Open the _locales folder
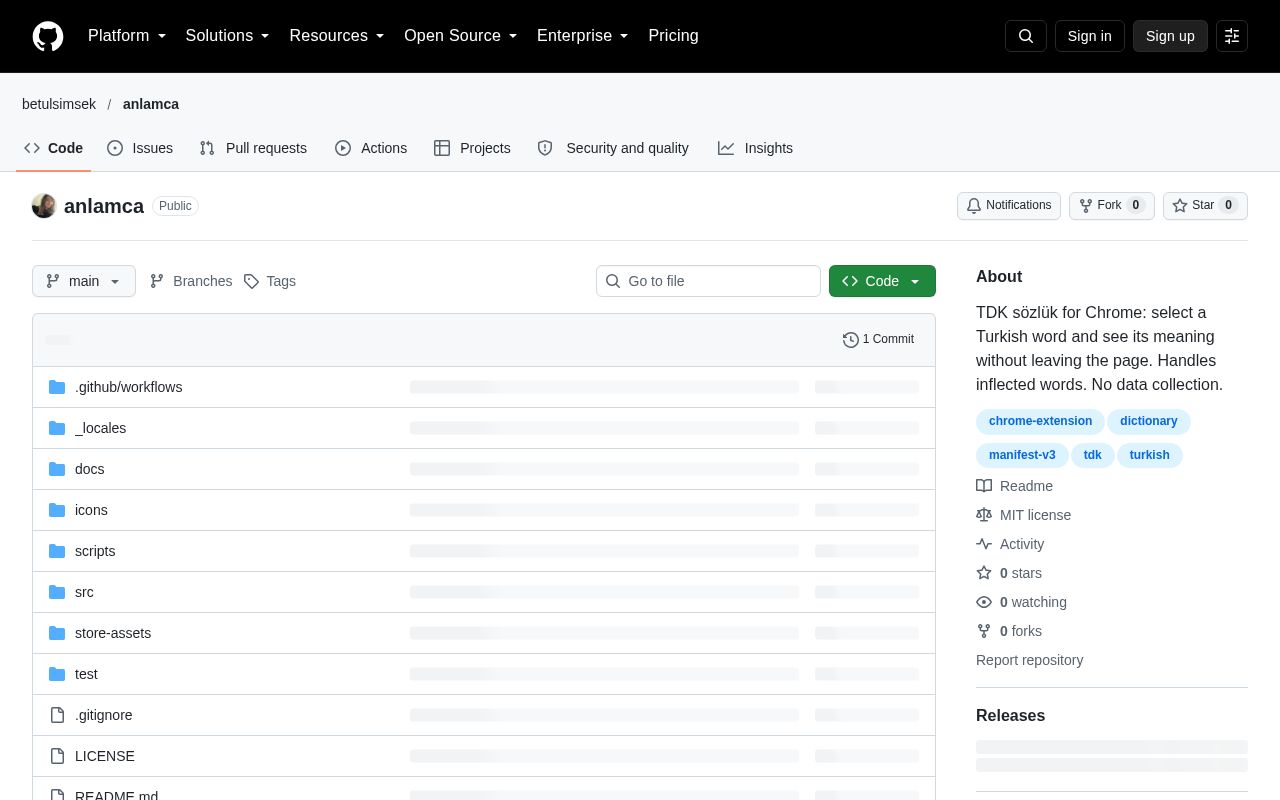 click(100, 428)
